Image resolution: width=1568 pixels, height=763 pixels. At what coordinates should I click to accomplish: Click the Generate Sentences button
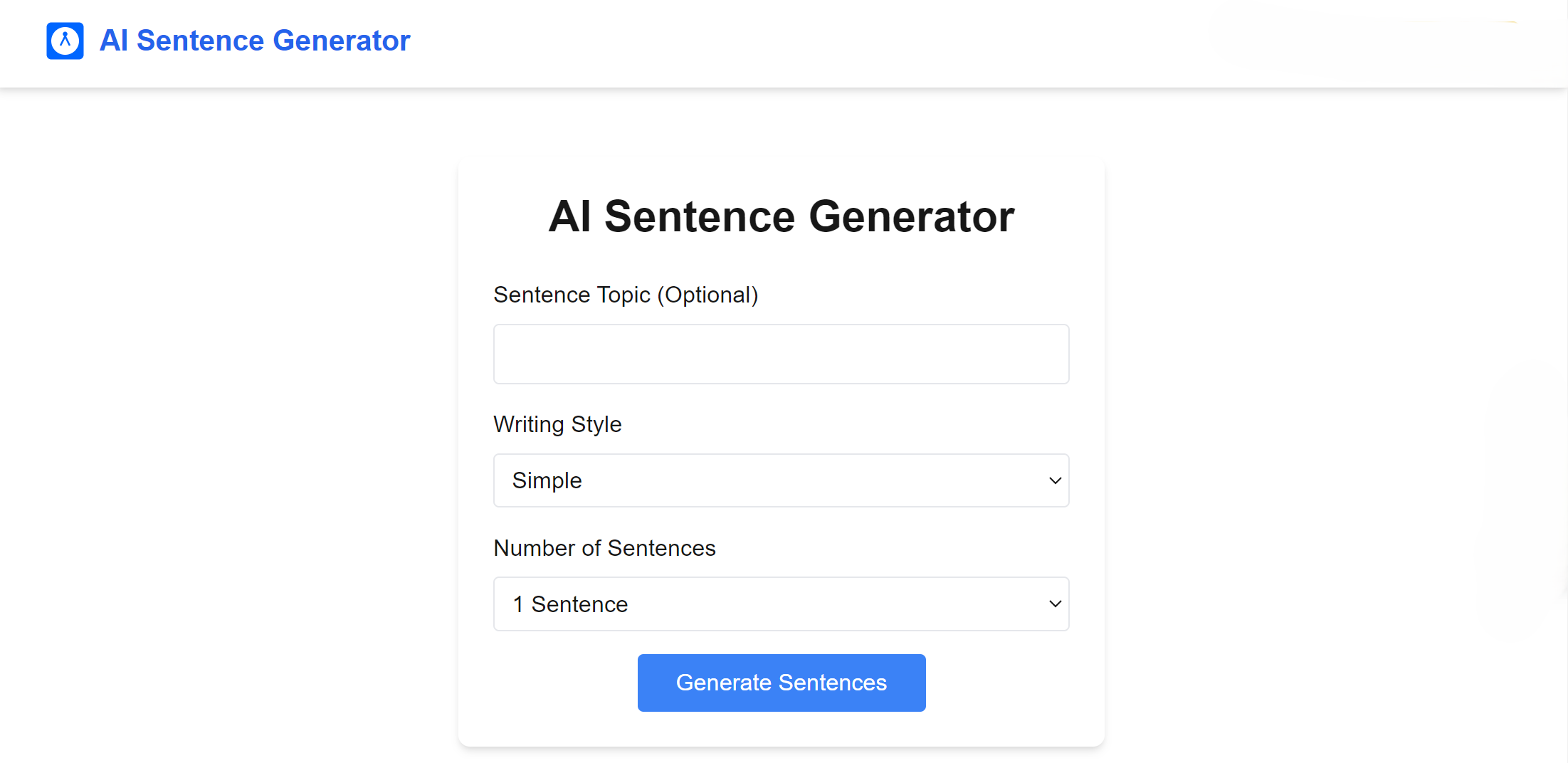click(x=781, y=683)
